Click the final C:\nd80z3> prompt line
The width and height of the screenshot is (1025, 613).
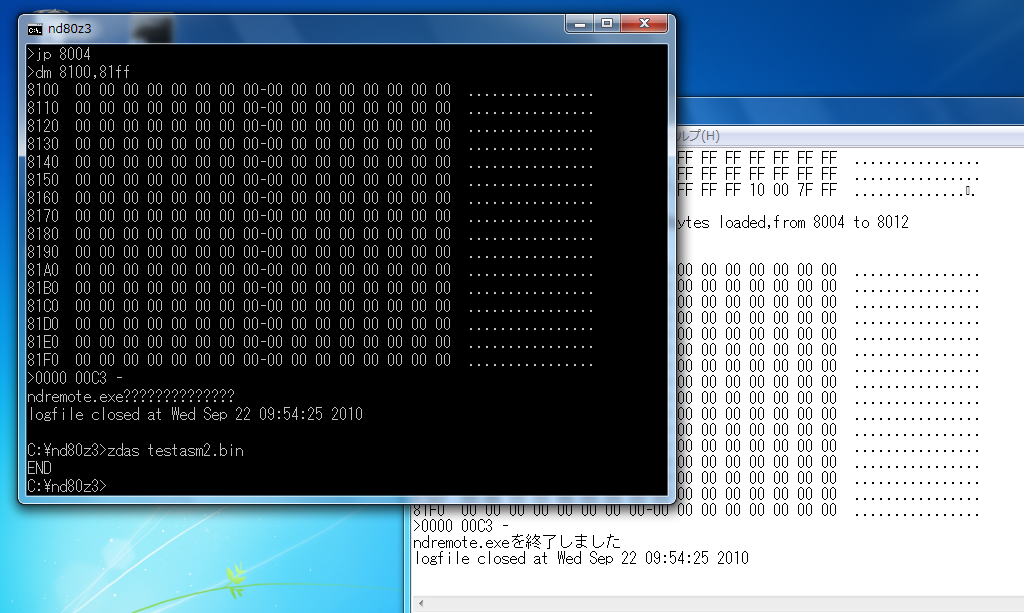tap(67, 486)
